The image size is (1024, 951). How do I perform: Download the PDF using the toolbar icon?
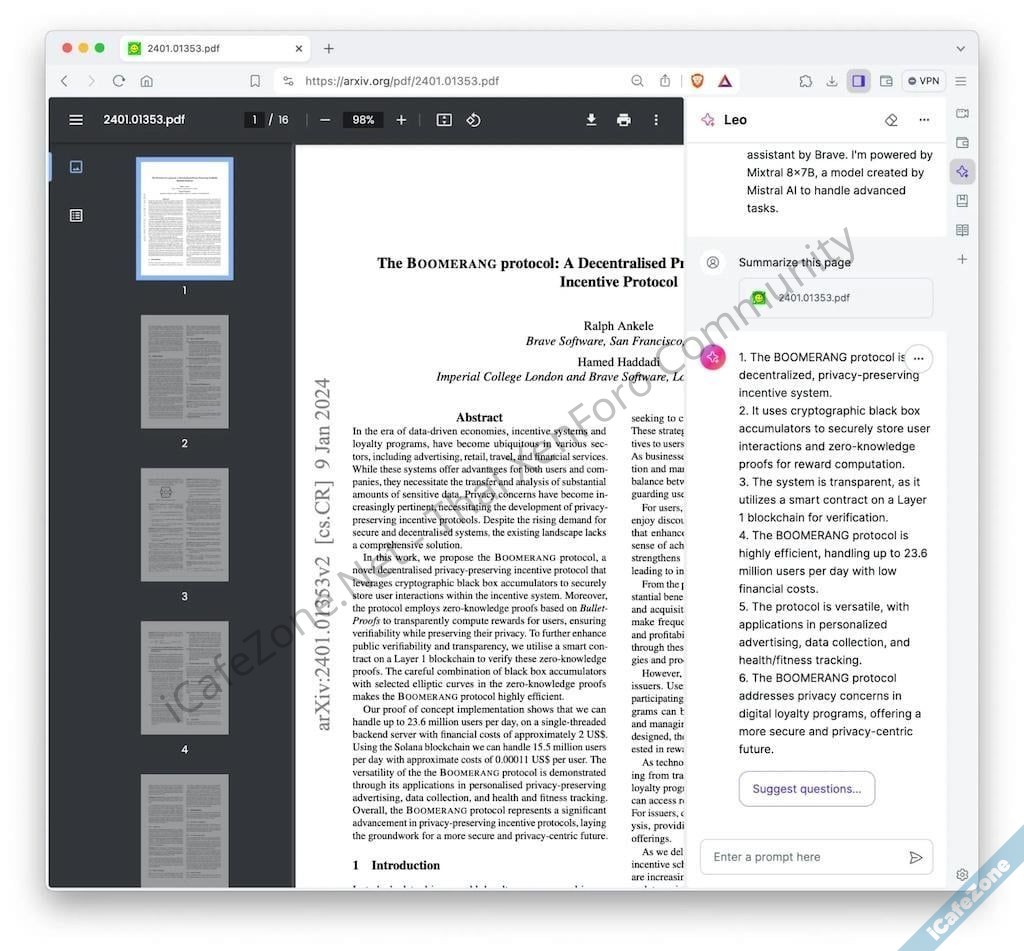pyautogui.click(x=591, y=120)
